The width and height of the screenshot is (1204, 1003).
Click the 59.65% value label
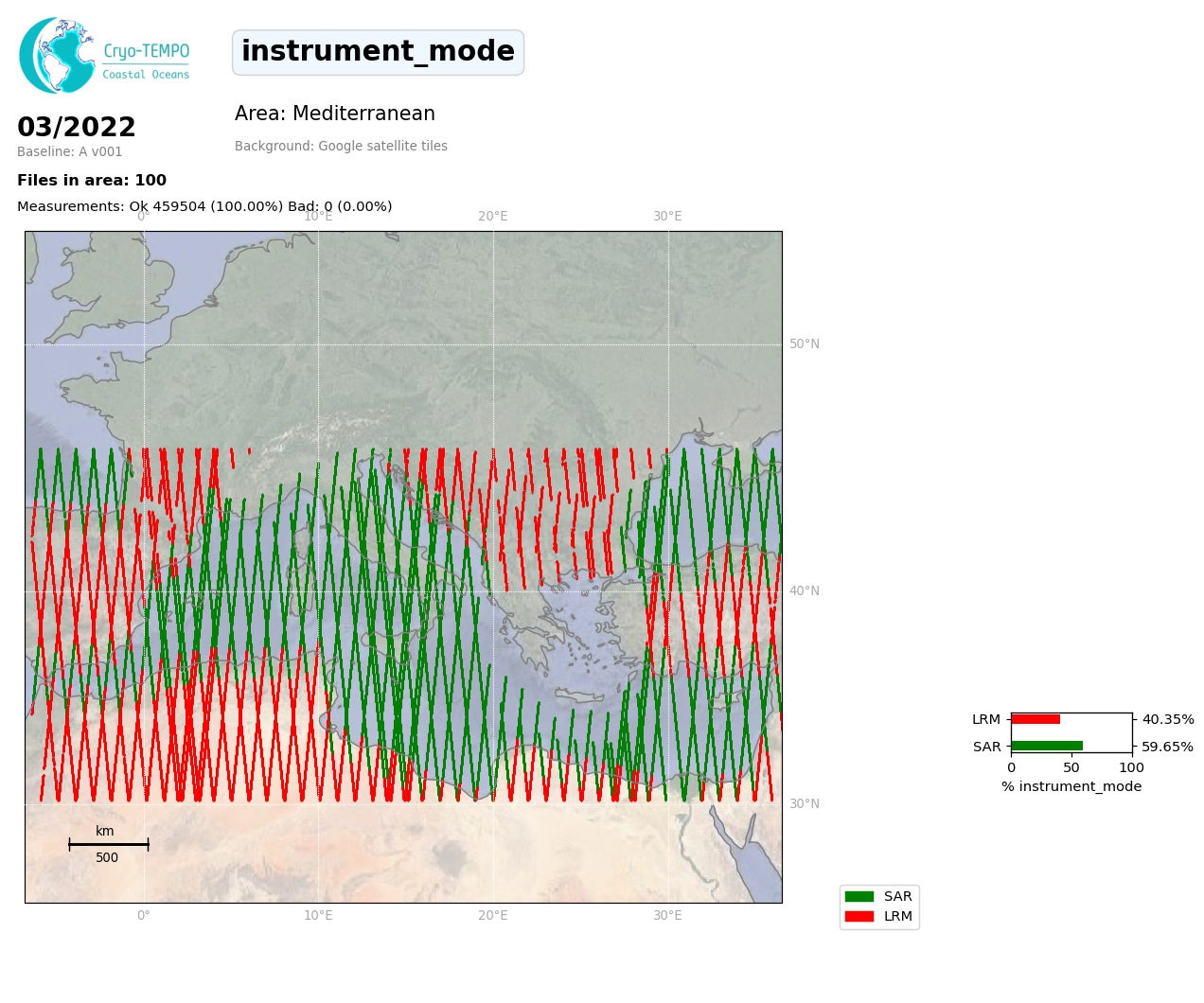(x=1168, y=747)
